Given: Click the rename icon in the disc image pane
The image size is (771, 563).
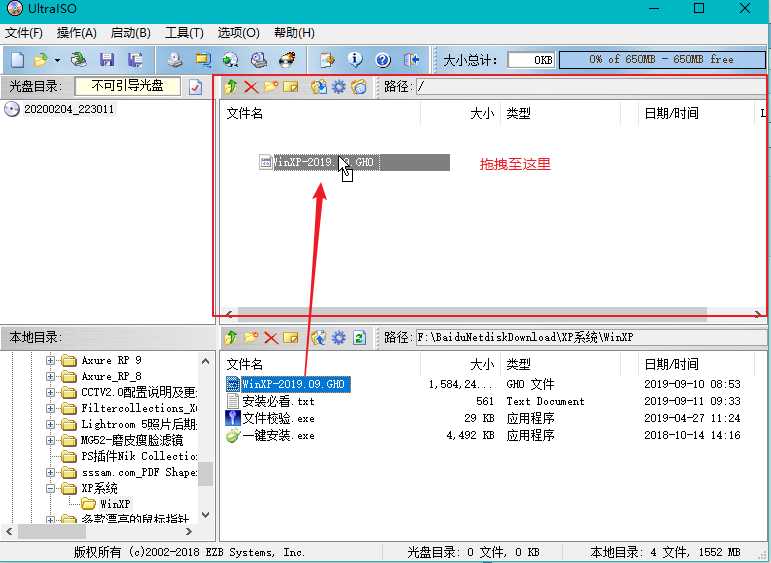Looking at the screenshot, I should coord(291,87).
